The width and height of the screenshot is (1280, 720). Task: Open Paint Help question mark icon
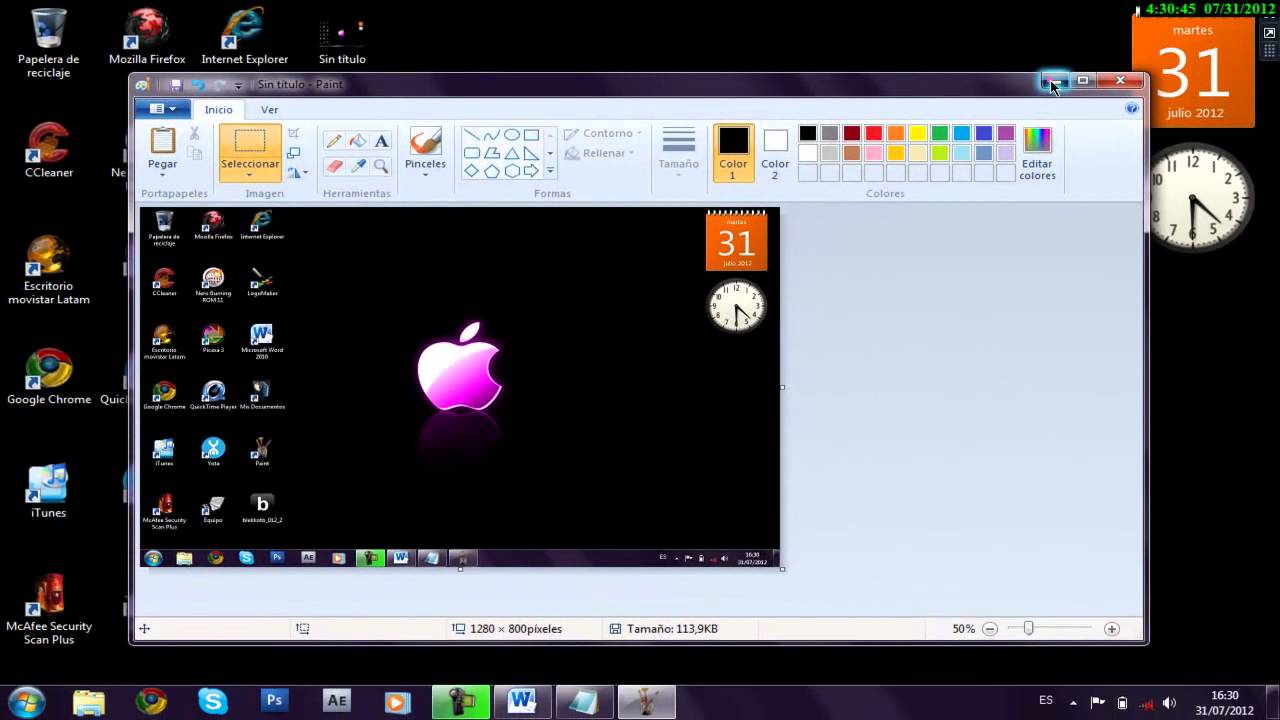click(x=1132, y=109)
